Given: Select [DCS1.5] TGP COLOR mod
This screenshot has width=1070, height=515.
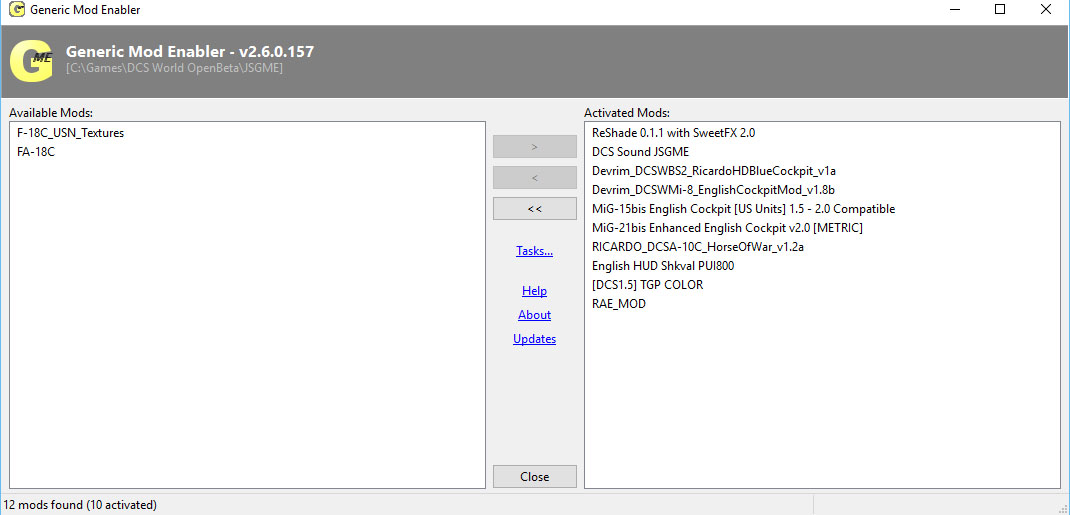Looking at the screenshot, I should point(648,284).
